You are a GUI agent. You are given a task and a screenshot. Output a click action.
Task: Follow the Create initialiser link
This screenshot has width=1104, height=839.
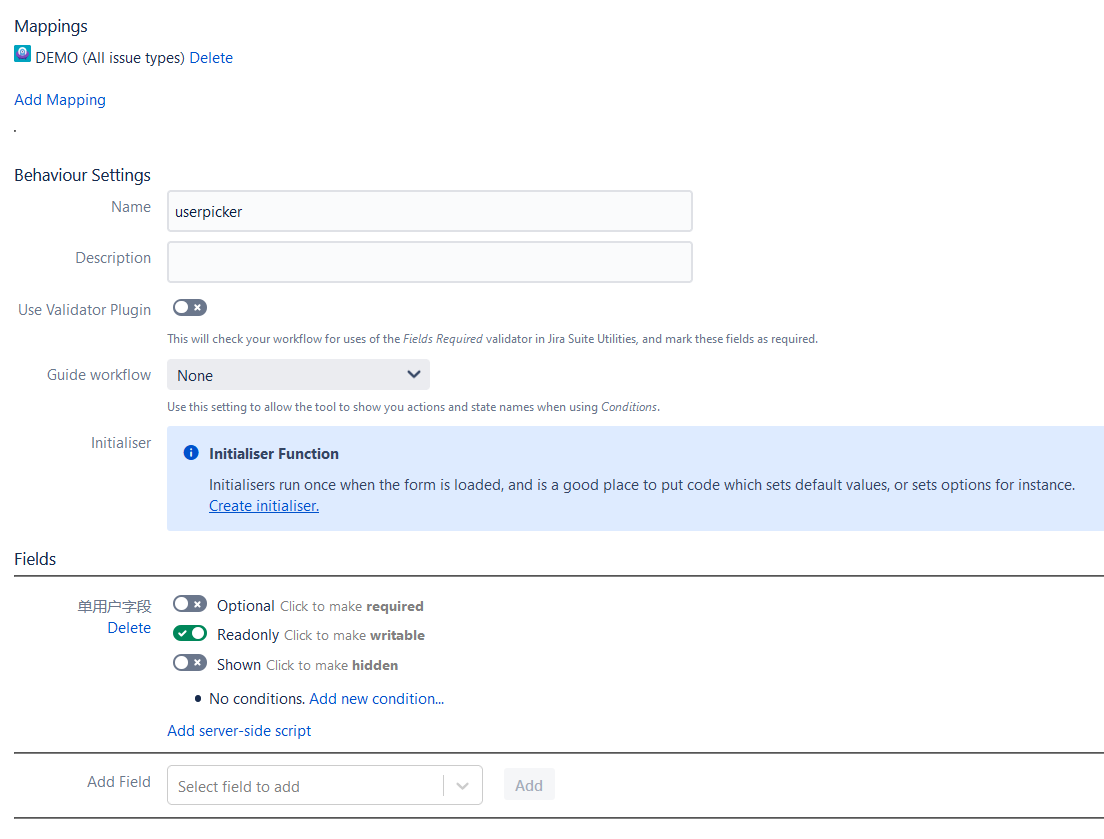tap(264, 506)
